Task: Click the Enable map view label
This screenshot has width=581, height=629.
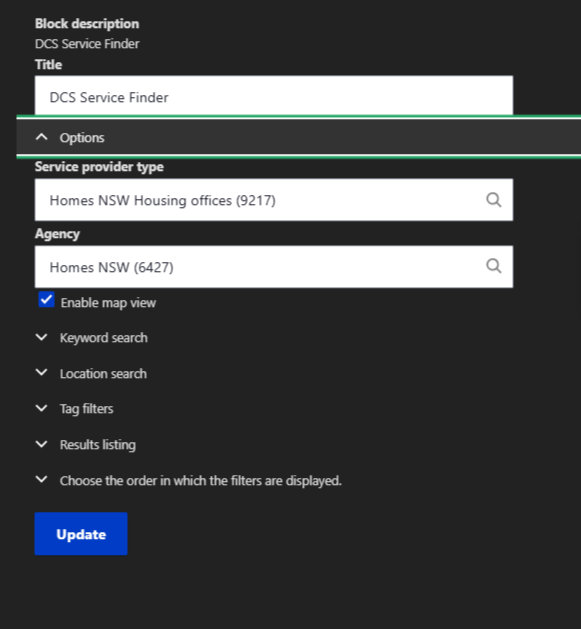Action: (x=108, y=303)
